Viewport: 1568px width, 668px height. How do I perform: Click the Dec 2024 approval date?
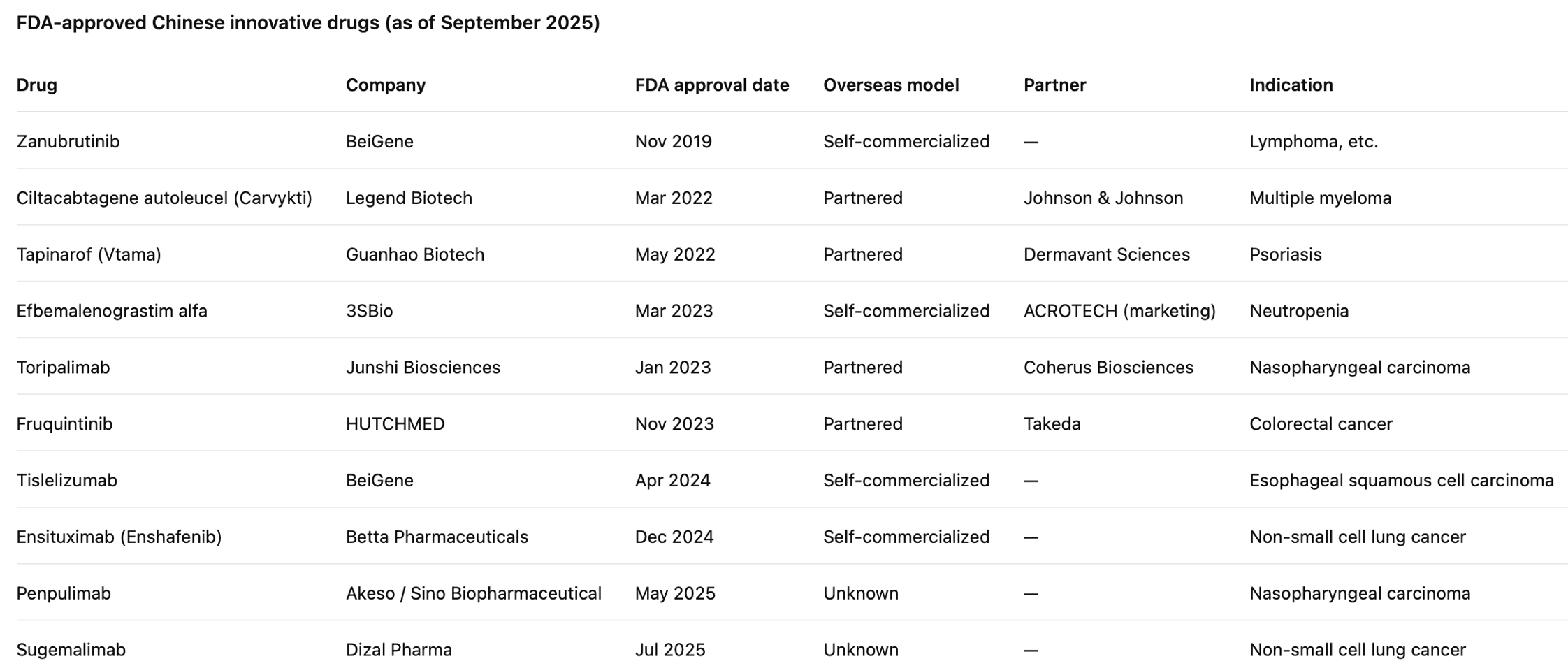(674, 537)
